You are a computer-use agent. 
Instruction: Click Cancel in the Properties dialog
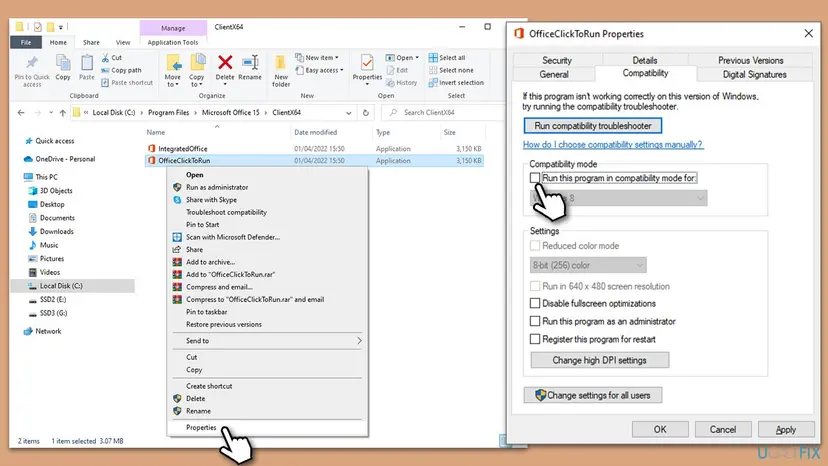tap(723, 430)
